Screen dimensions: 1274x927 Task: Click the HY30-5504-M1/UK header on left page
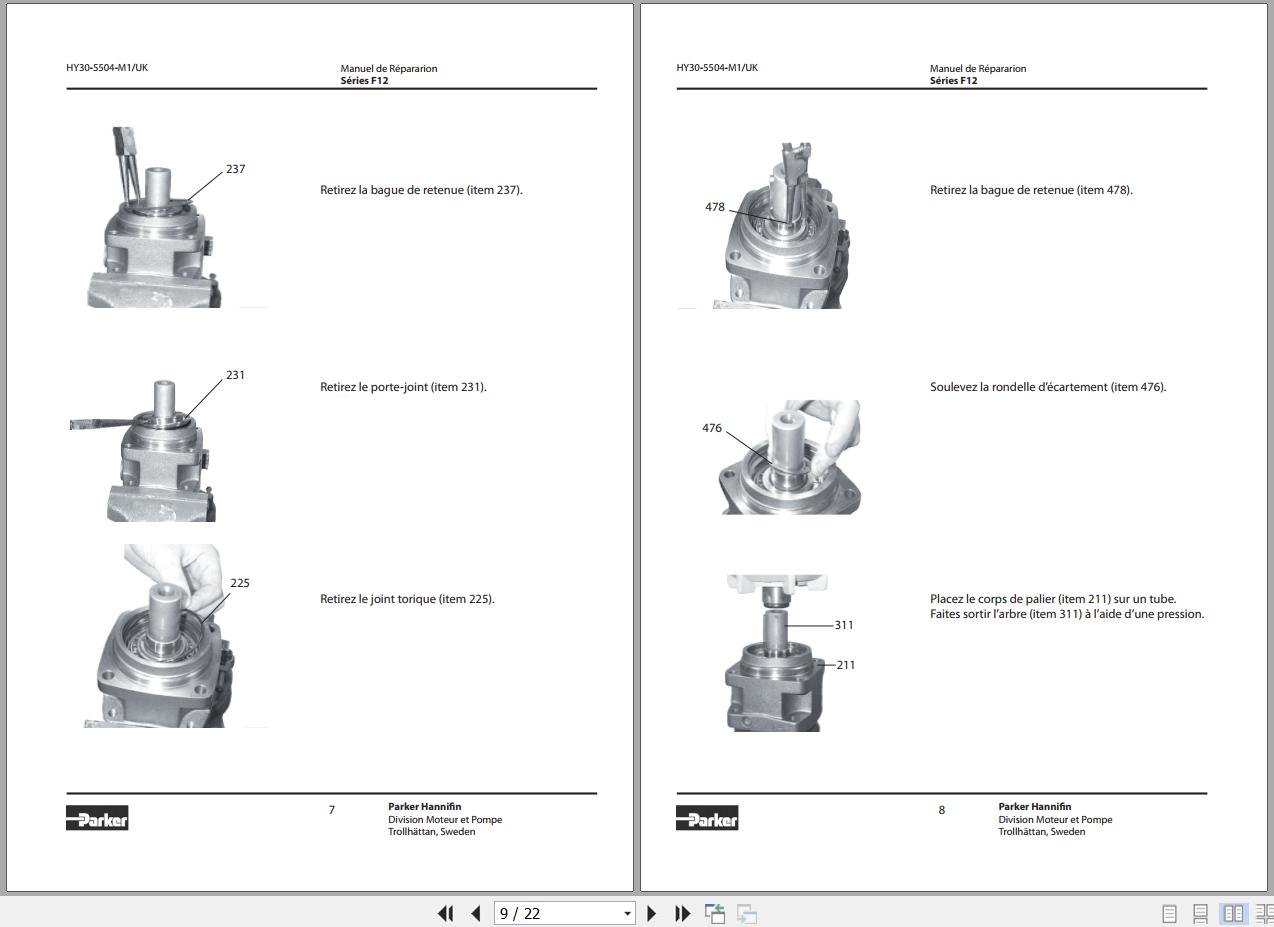pos(107,68)
